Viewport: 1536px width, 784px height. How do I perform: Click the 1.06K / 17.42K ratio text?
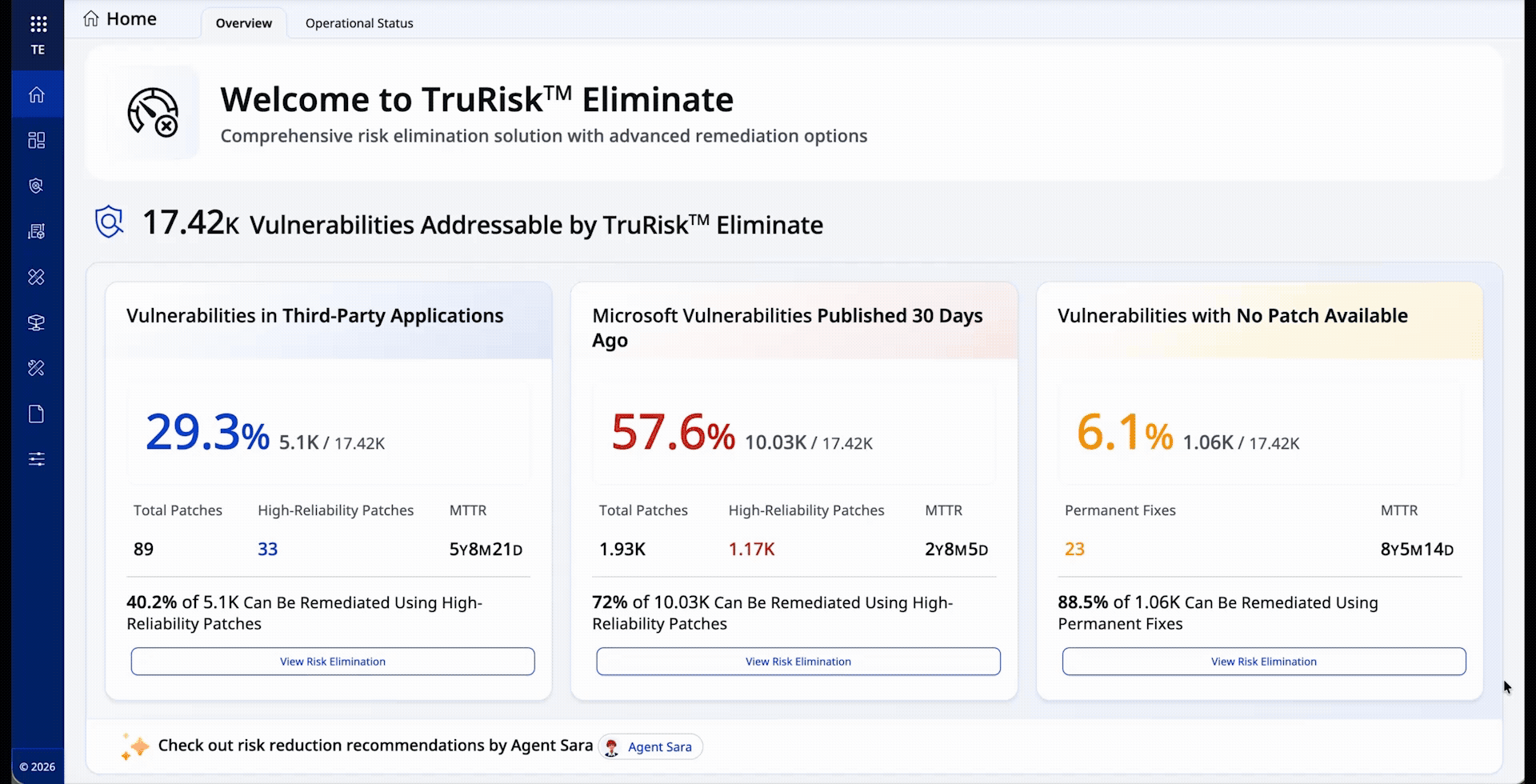coord(1241,442)
